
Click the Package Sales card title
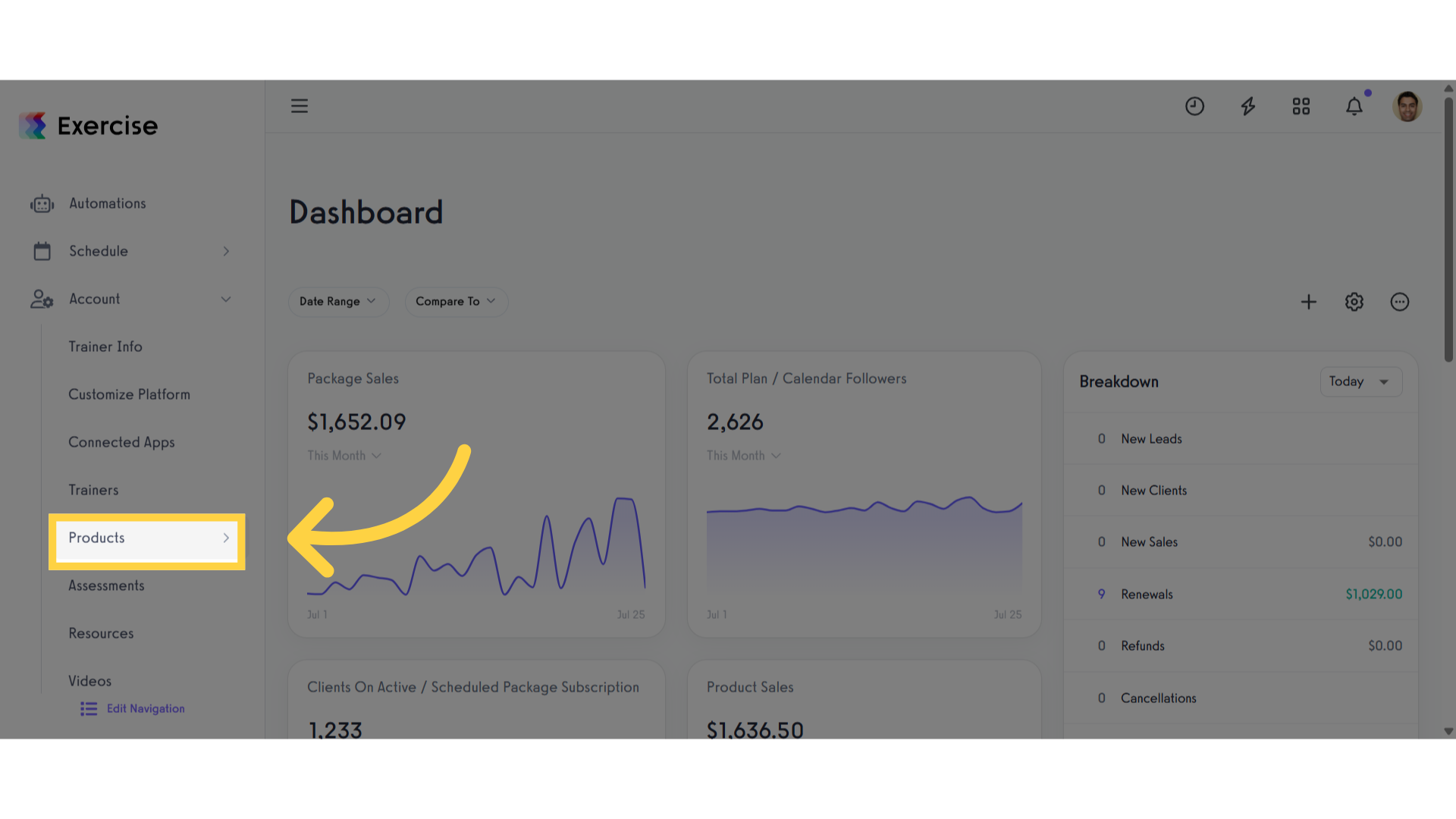353,378
